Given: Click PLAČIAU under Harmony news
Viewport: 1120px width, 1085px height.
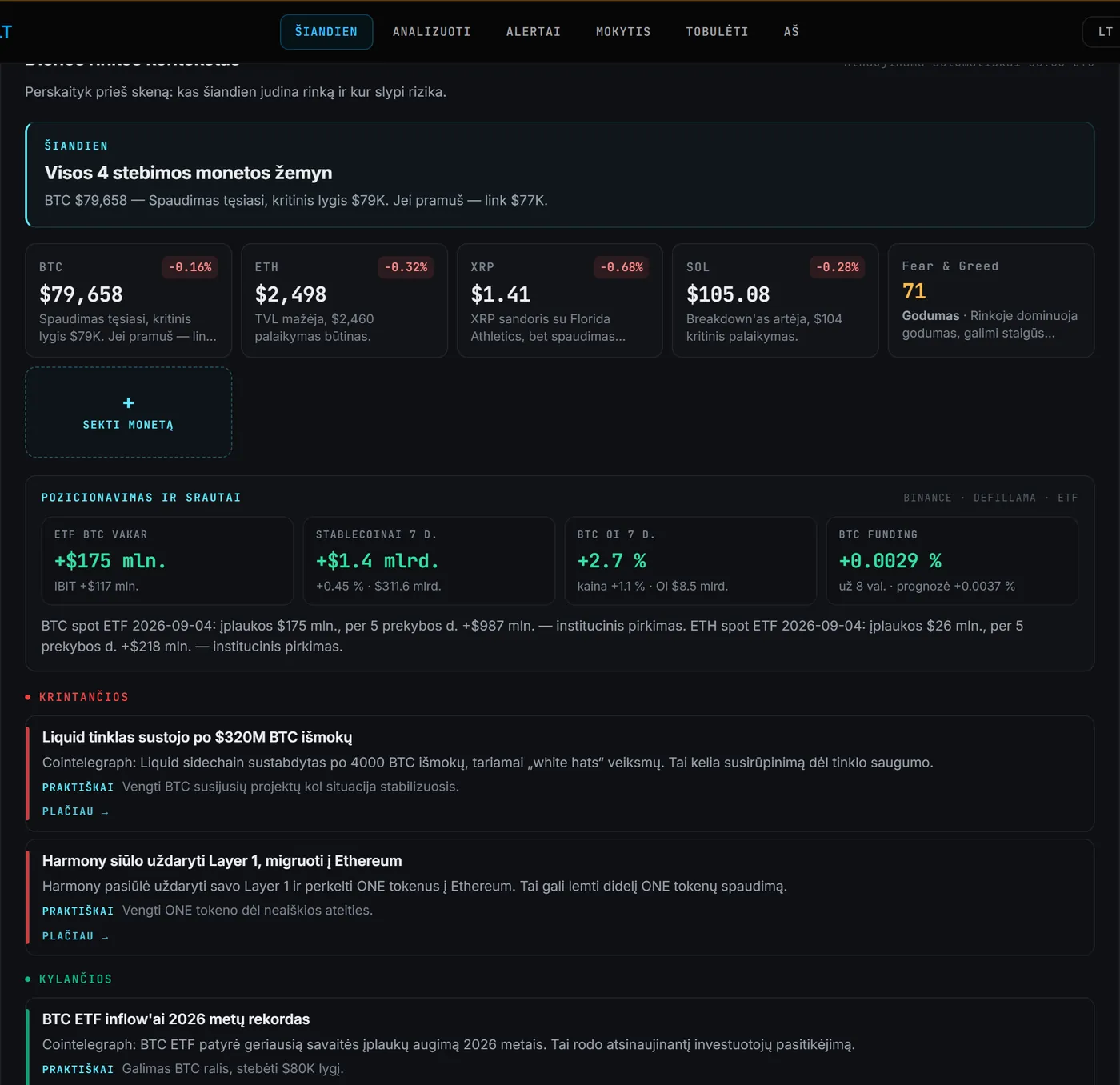Looking at the screenshot, I should click(75, 936).
